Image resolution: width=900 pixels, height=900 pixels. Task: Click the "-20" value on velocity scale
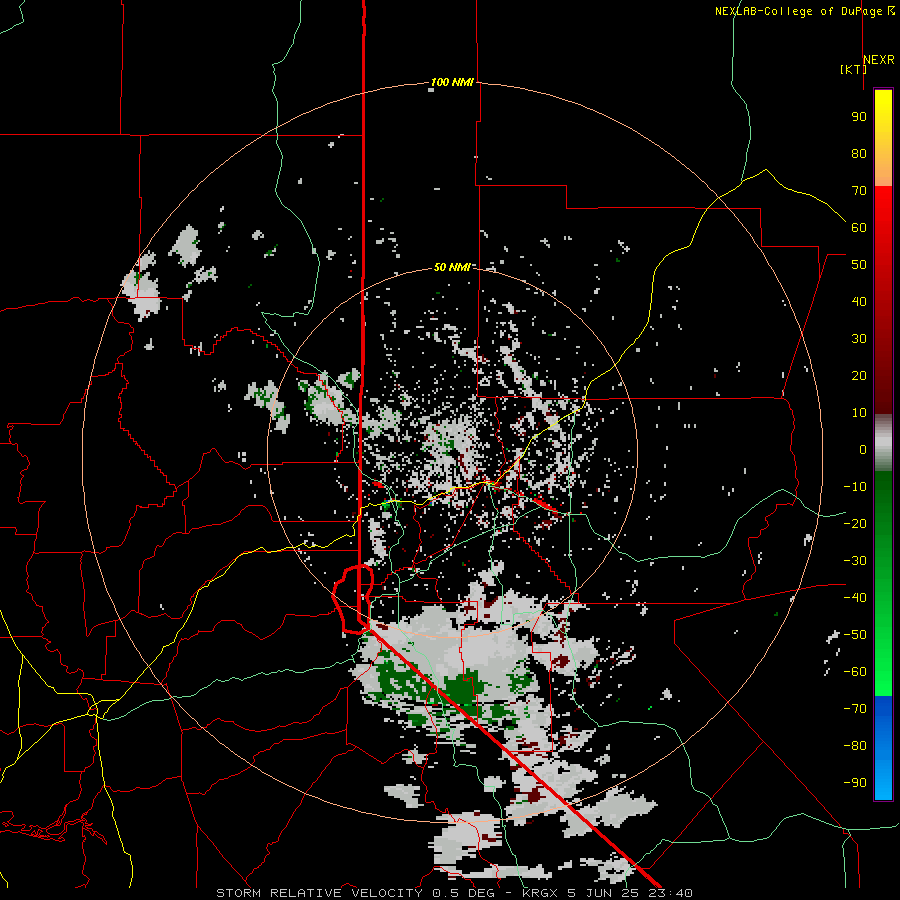point(855,524)
